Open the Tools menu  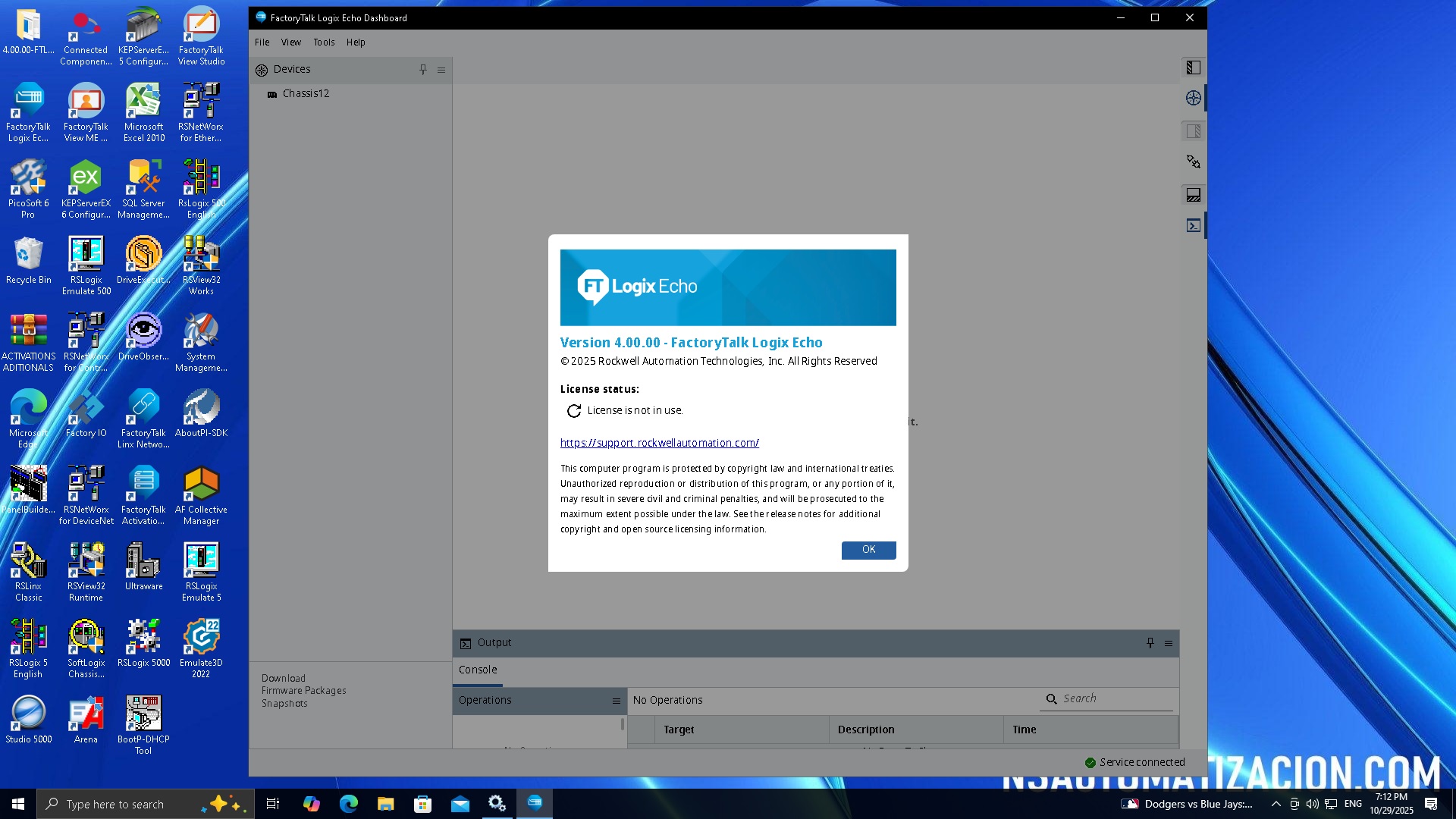pyautogui.click(x=324, y=42)
